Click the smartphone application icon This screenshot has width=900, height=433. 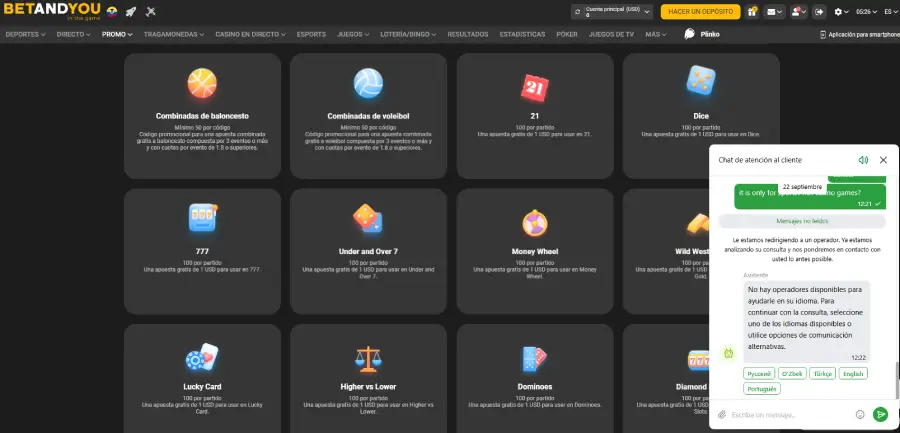[x=823, y=34]
